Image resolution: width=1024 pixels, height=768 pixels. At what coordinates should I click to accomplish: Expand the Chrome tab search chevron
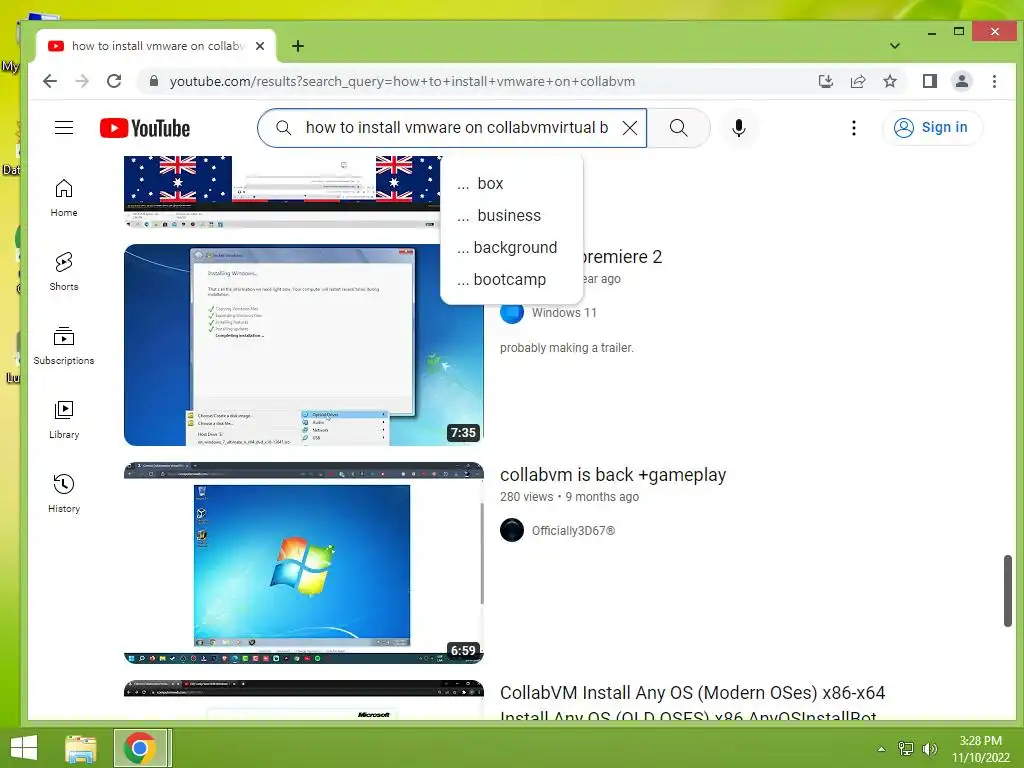[895, 46]
